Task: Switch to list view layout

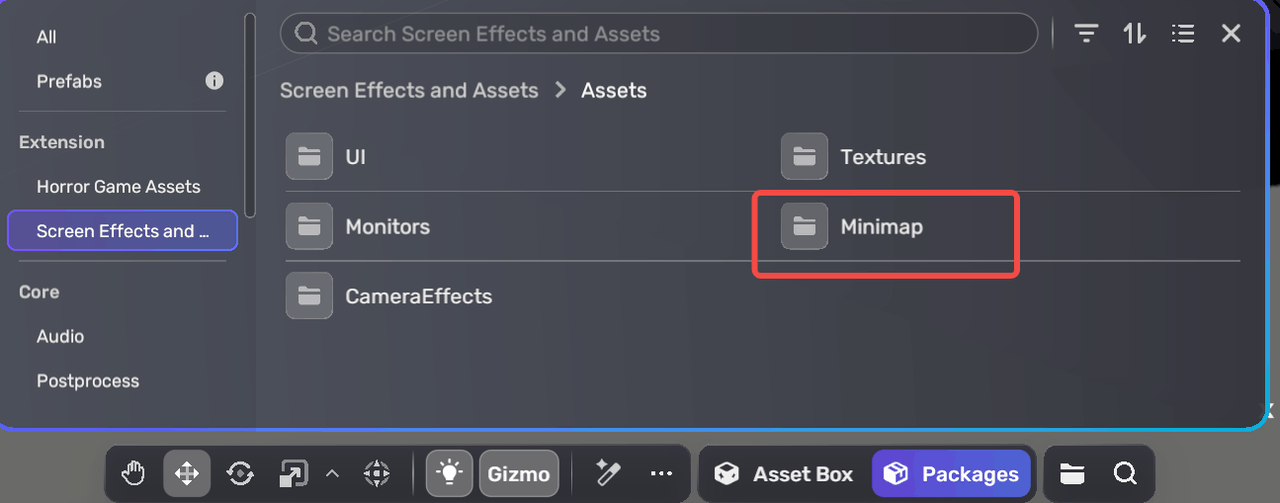Action: 1183,33
